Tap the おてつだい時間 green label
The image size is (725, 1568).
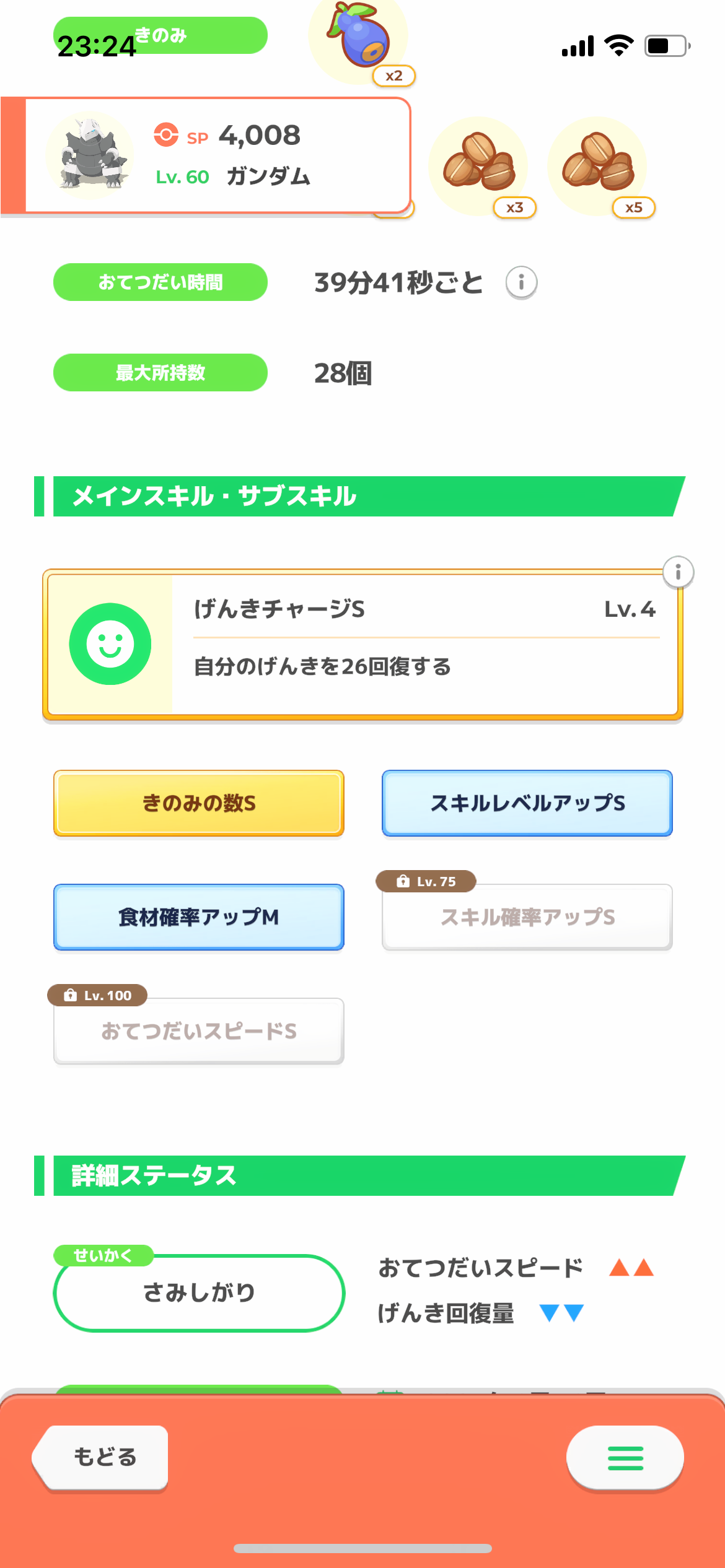160,282
